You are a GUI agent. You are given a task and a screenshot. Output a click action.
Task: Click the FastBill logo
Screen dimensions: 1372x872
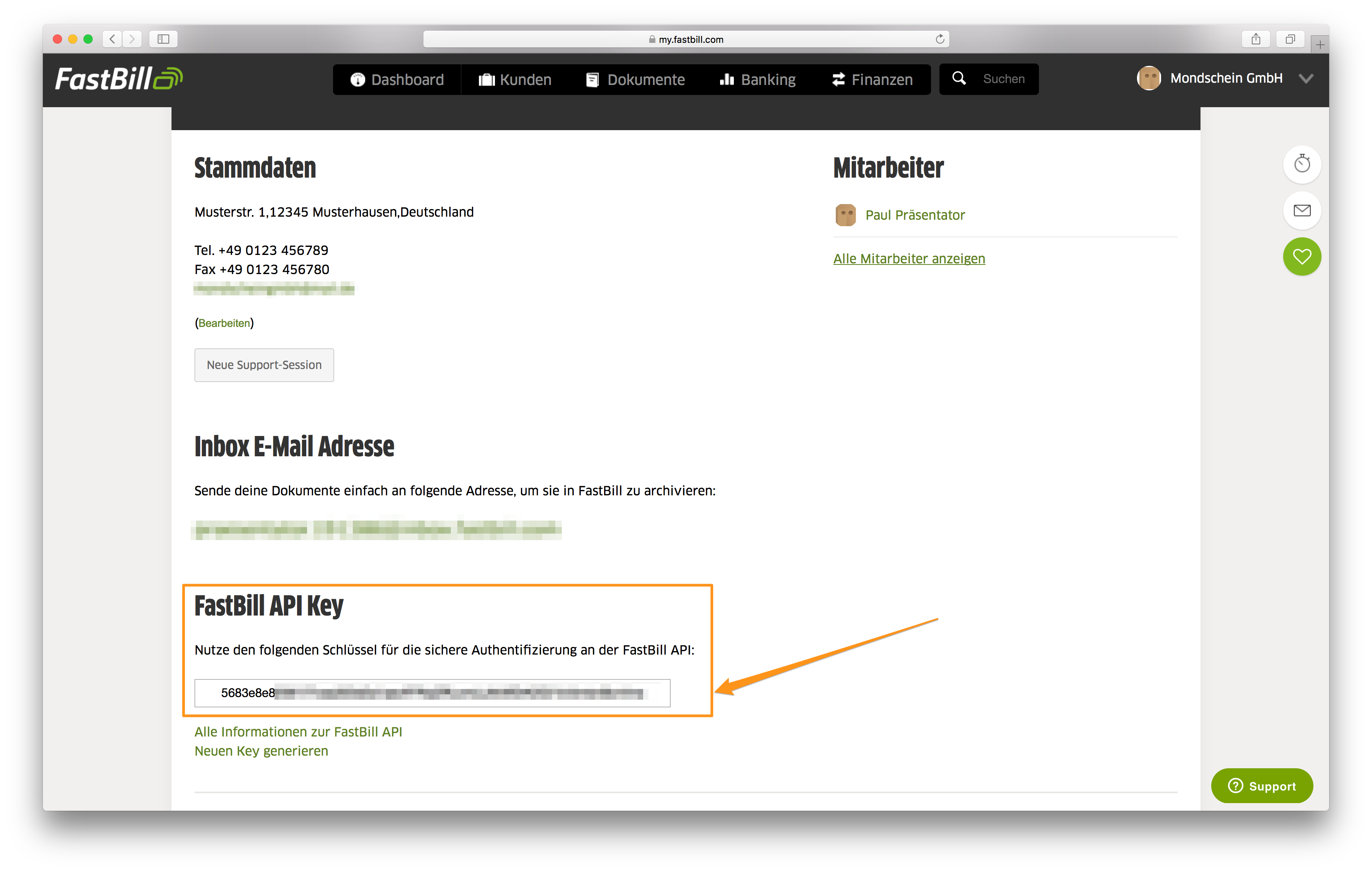tap(119, 78)
